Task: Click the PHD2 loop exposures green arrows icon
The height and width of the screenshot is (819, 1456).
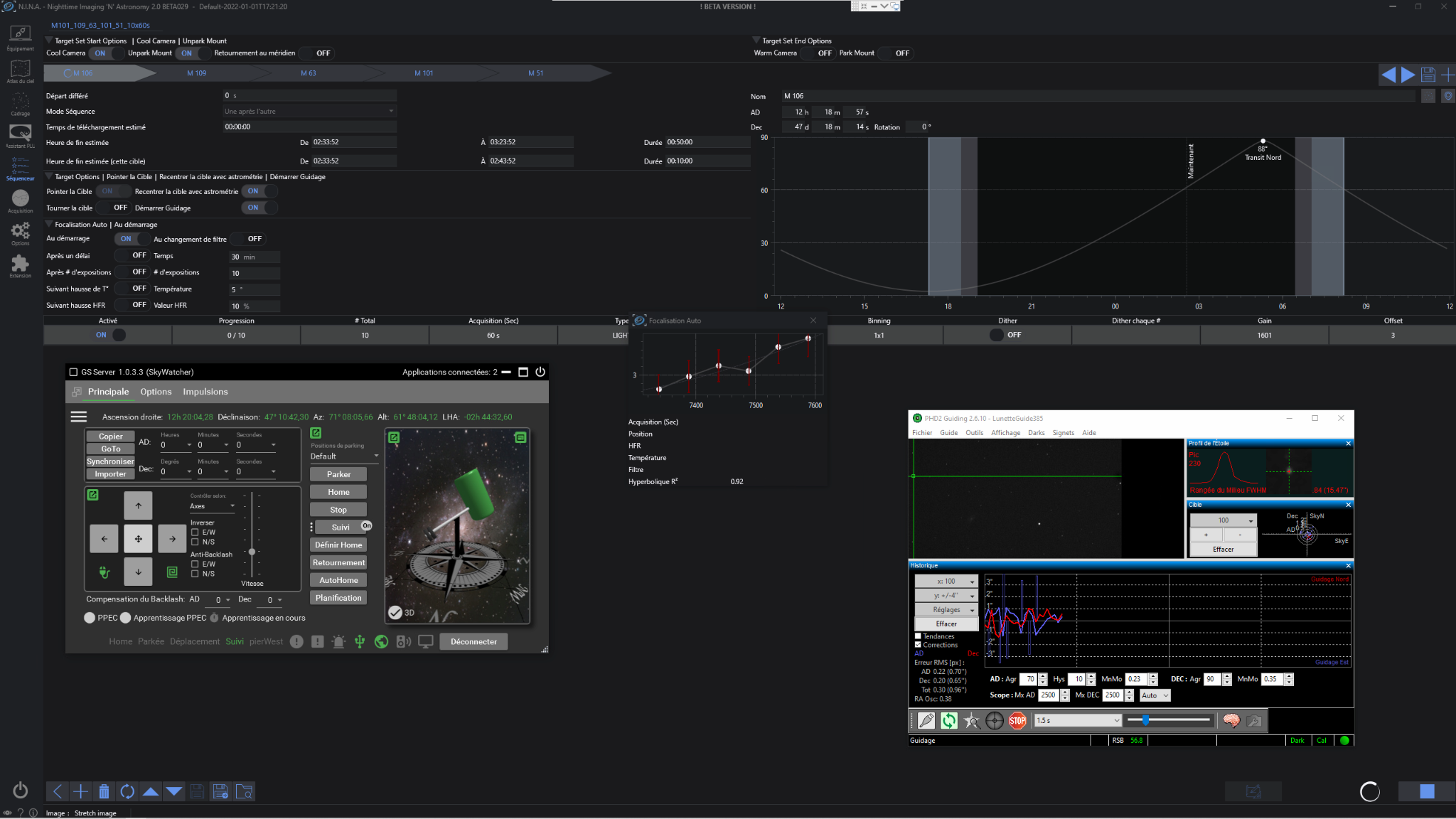Action: coord(949,721)
